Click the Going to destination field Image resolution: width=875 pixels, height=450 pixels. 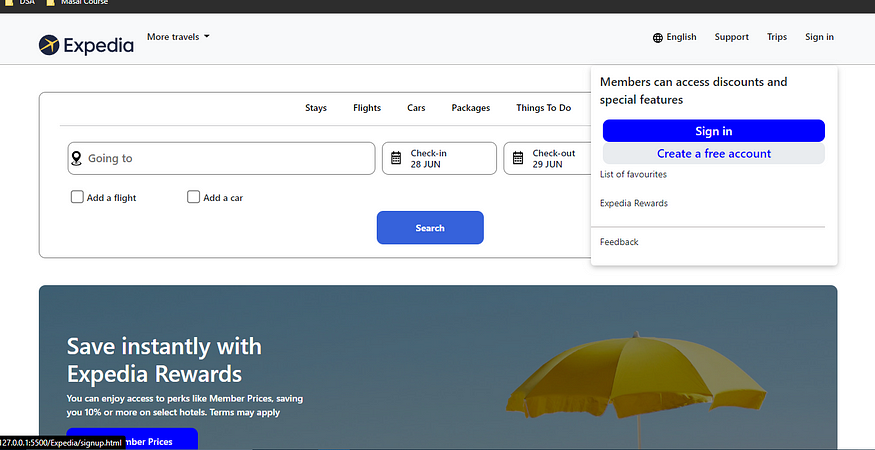[222, 159]
